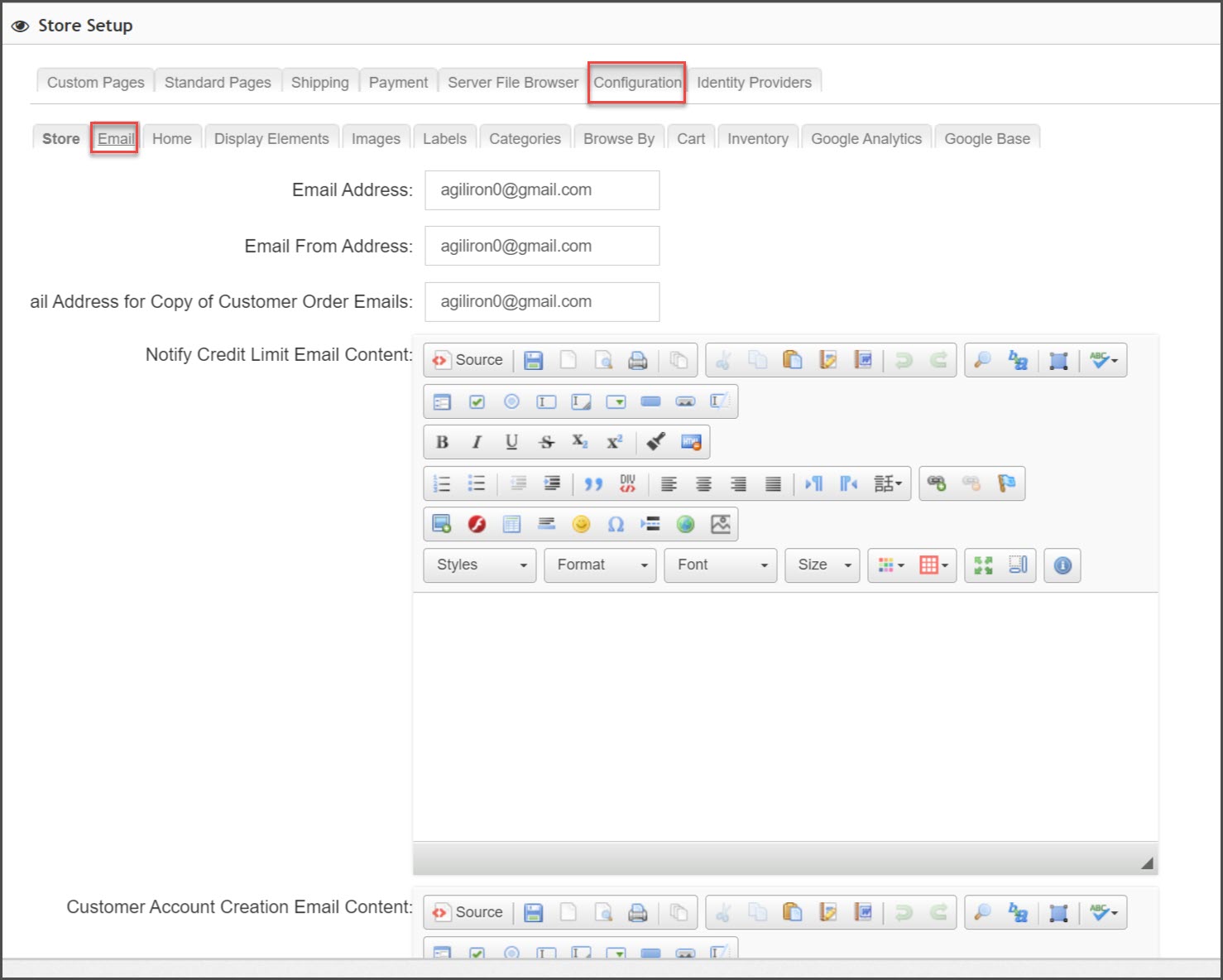
Task: Open the Email sub-tab
Action: pyautogui.click(x=116, y=138)
